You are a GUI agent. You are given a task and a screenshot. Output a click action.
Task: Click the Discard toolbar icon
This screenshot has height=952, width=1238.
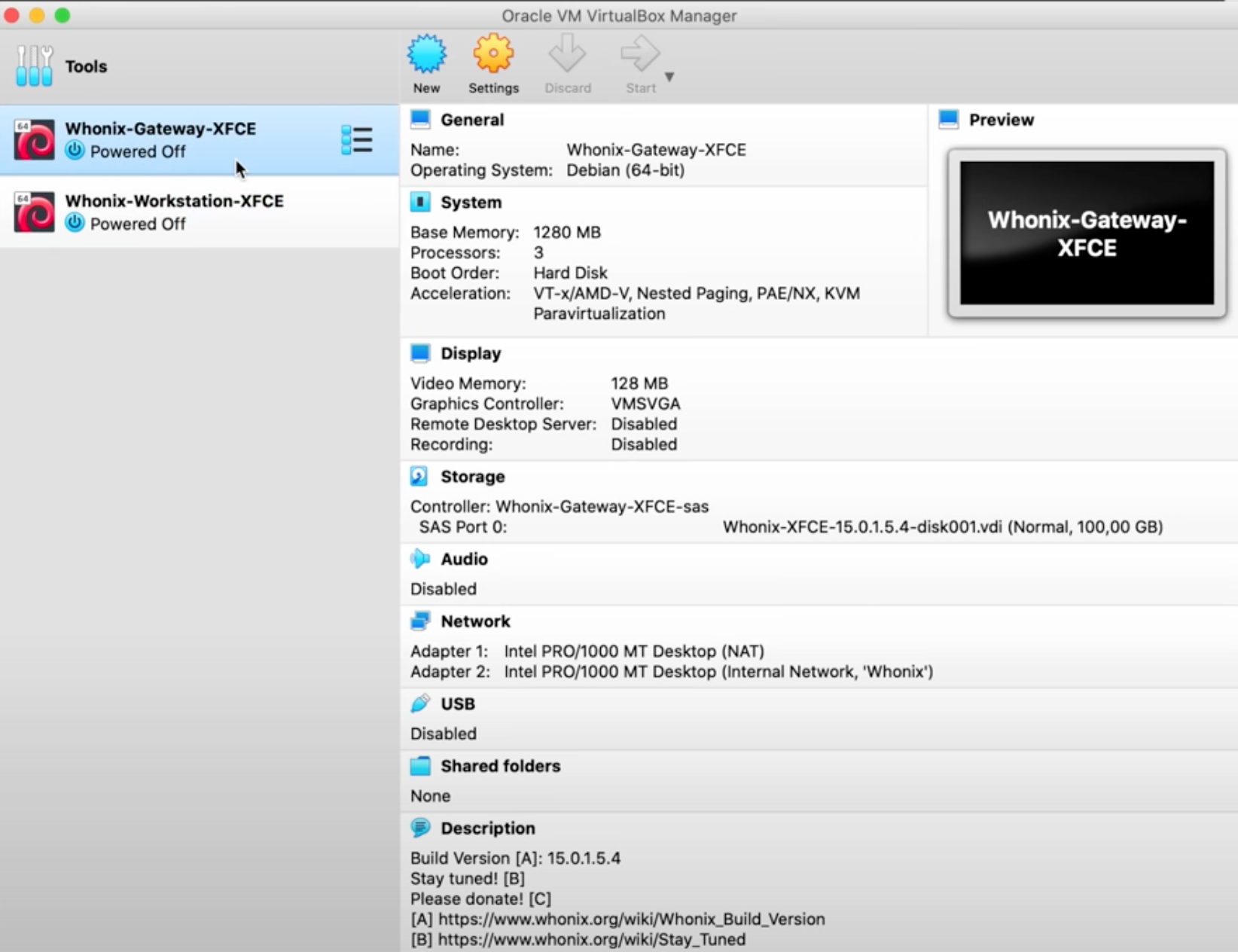(x=567, y=53)
